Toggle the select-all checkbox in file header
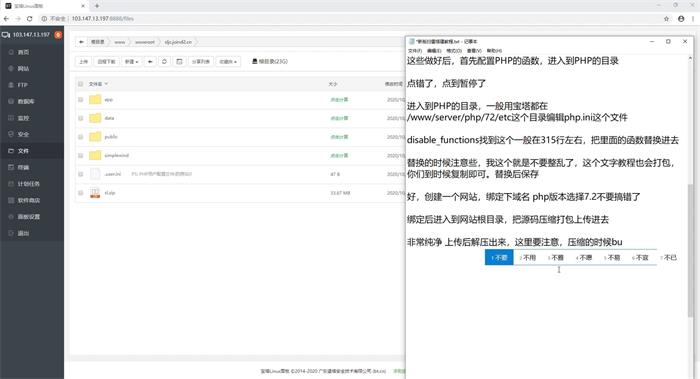Viewport: 700px width, 379px height. pos(81,84)
